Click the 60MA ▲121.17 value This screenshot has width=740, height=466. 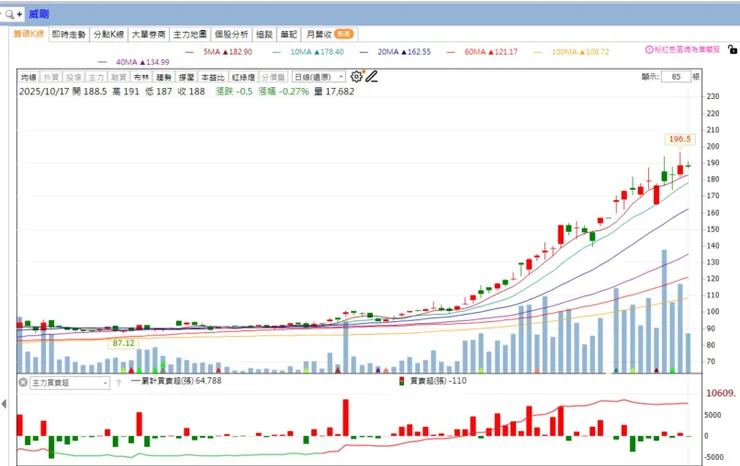pyautogui.click(x=491, y=52)
